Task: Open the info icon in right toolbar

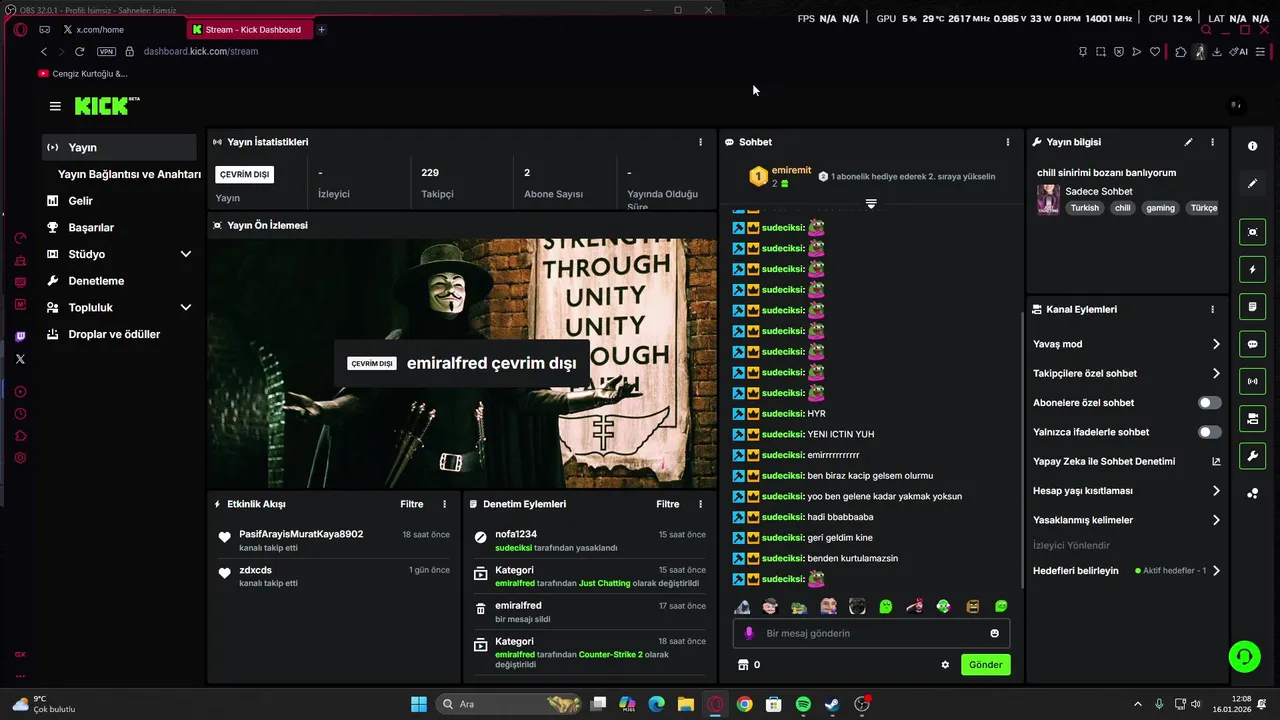Action: [1253, 146]
